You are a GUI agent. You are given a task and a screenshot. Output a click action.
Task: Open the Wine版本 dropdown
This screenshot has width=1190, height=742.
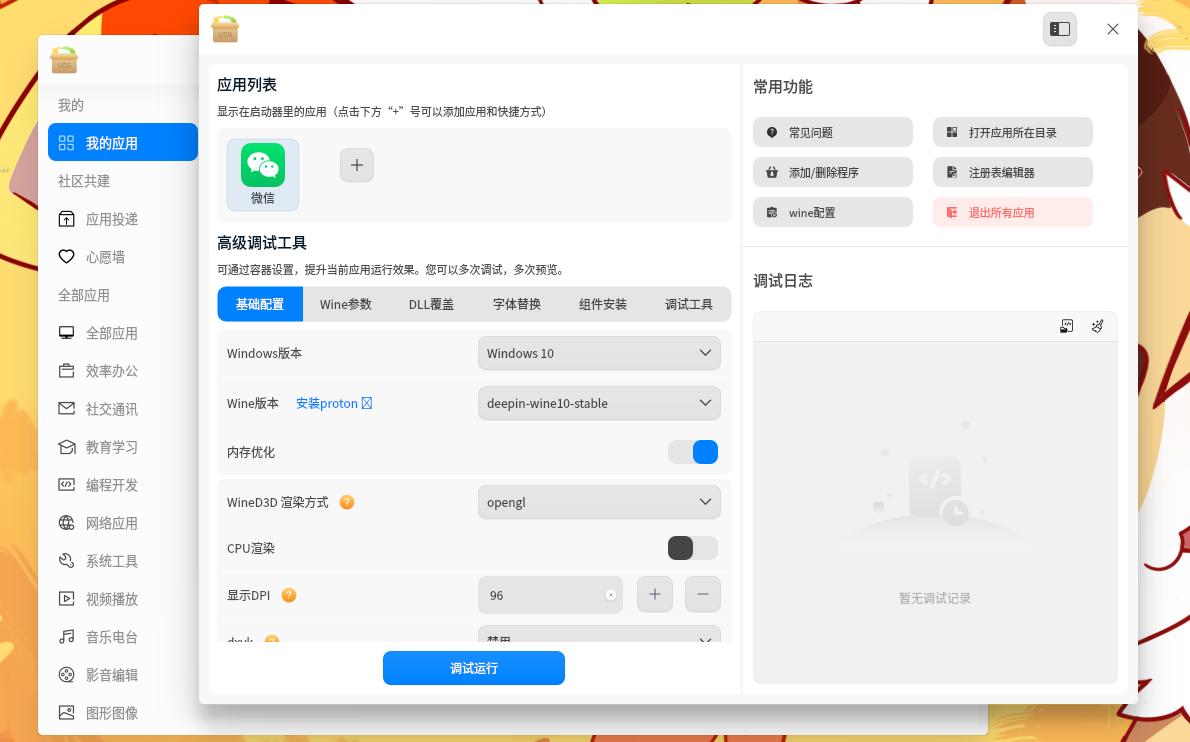[599, 404]
